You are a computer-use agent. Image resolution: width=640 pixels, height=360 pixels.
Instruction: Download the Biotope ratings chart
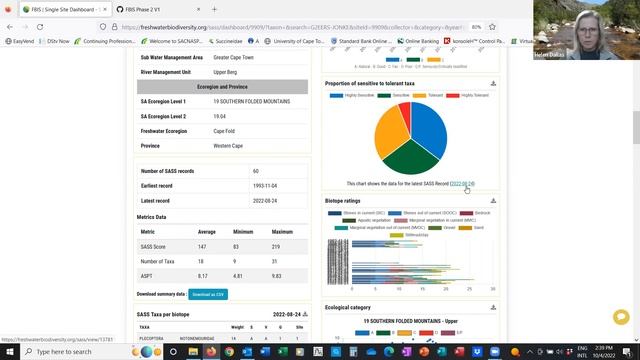click(493, 201)
